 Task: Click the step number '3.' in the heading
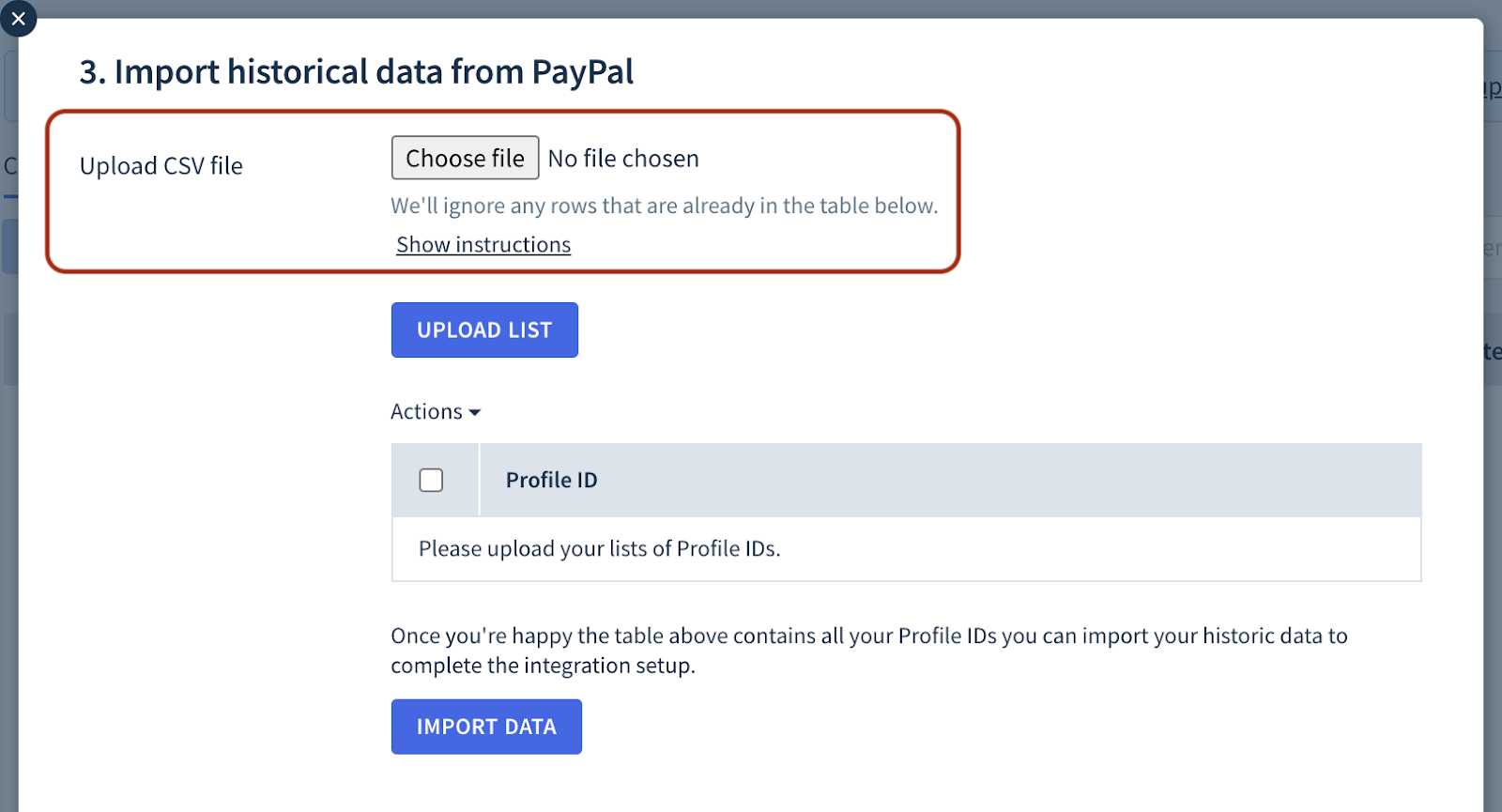click(x=92, y=72)
